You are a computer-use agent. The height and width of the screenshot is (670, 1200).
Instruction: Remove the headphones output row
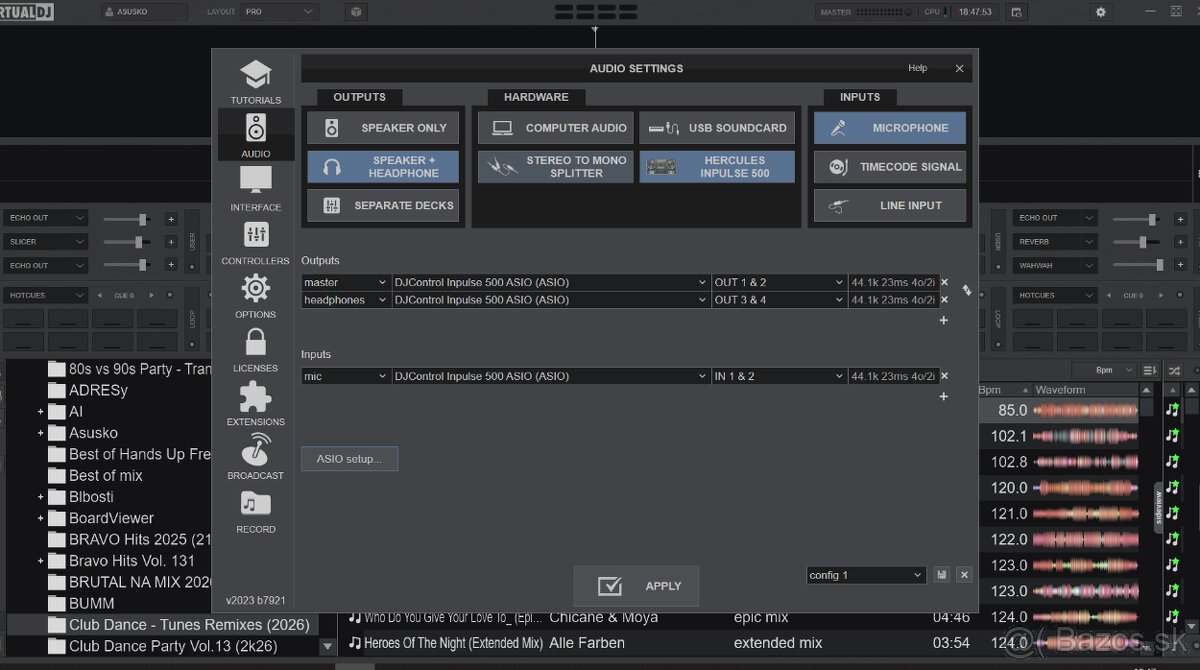944,299
